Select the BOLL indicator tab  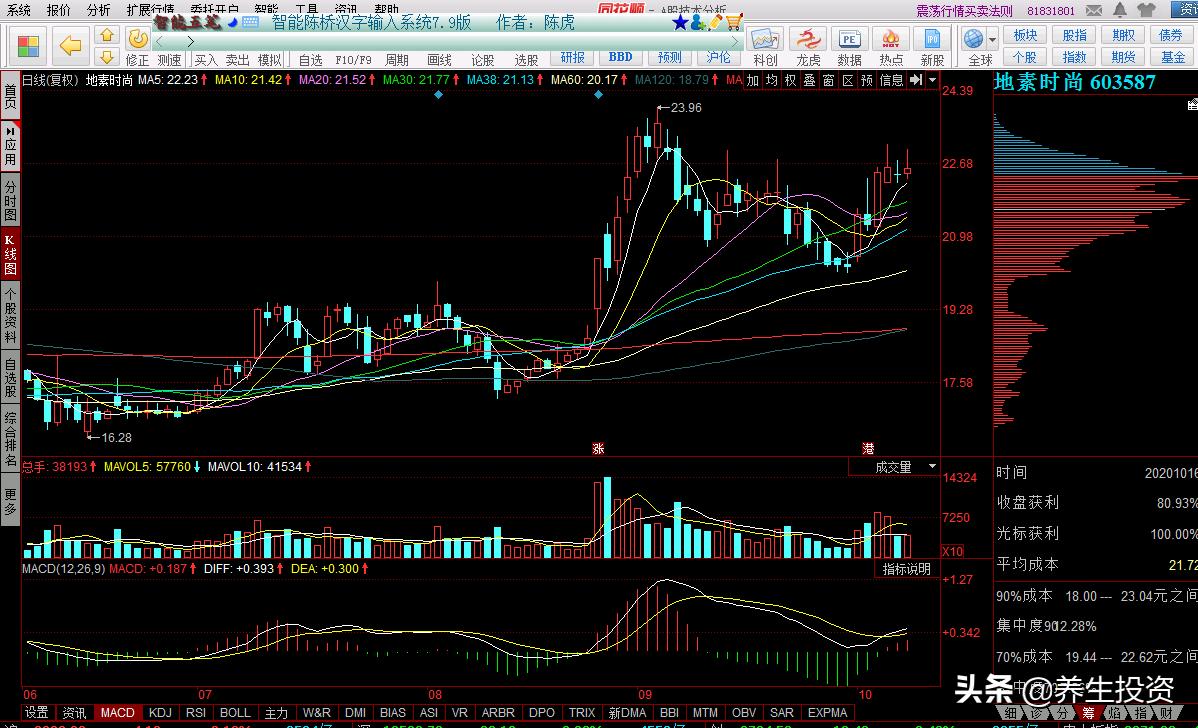235,713
